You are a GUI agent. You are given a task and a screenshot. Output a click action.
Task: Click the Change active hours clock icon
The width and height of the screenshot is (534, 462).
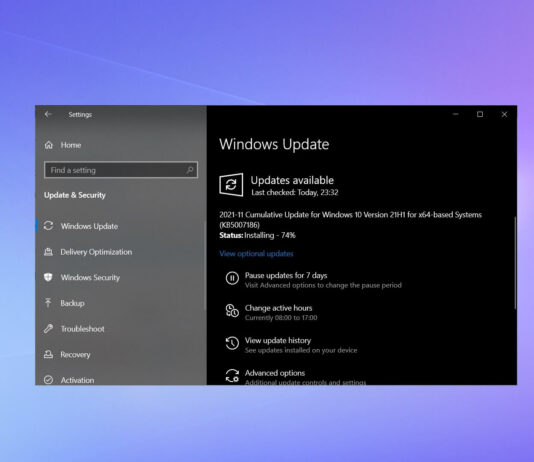(x=232, y=310)
